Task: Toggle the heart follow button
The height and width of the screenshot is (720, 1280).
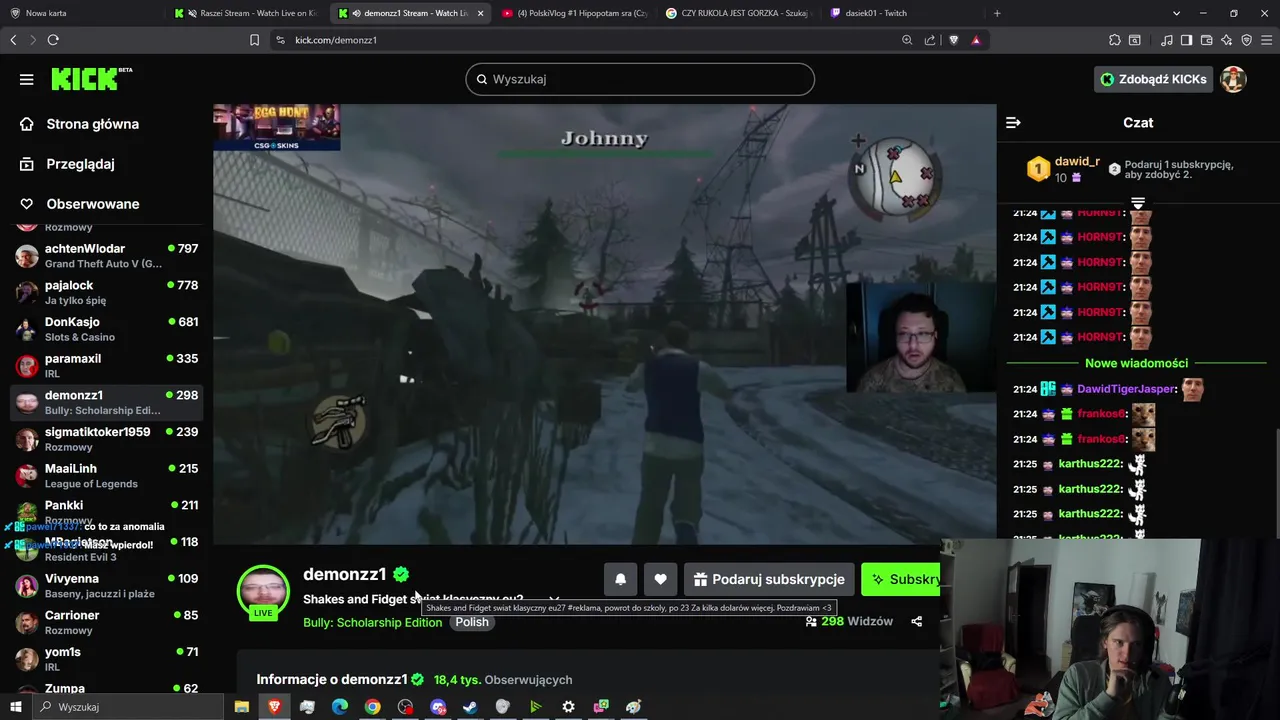Action: click(x=660, y=579)
